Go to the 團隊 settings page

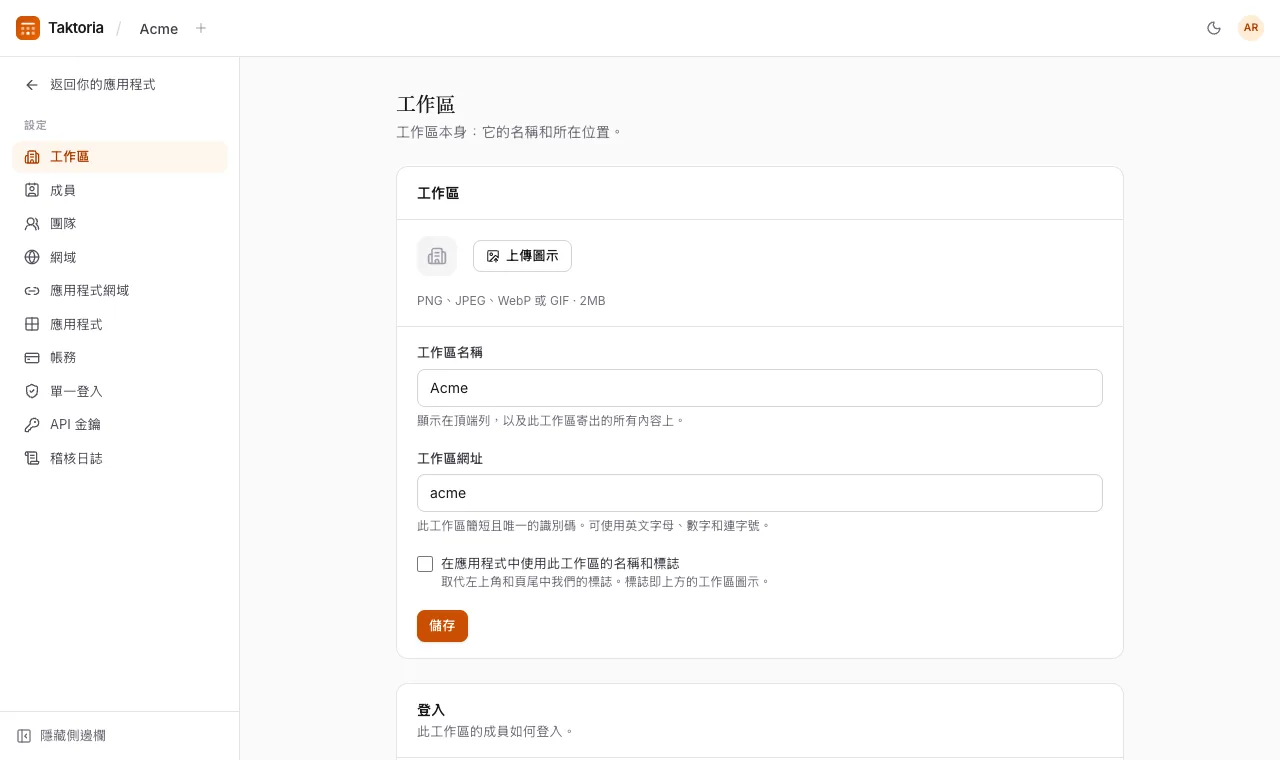120,224
